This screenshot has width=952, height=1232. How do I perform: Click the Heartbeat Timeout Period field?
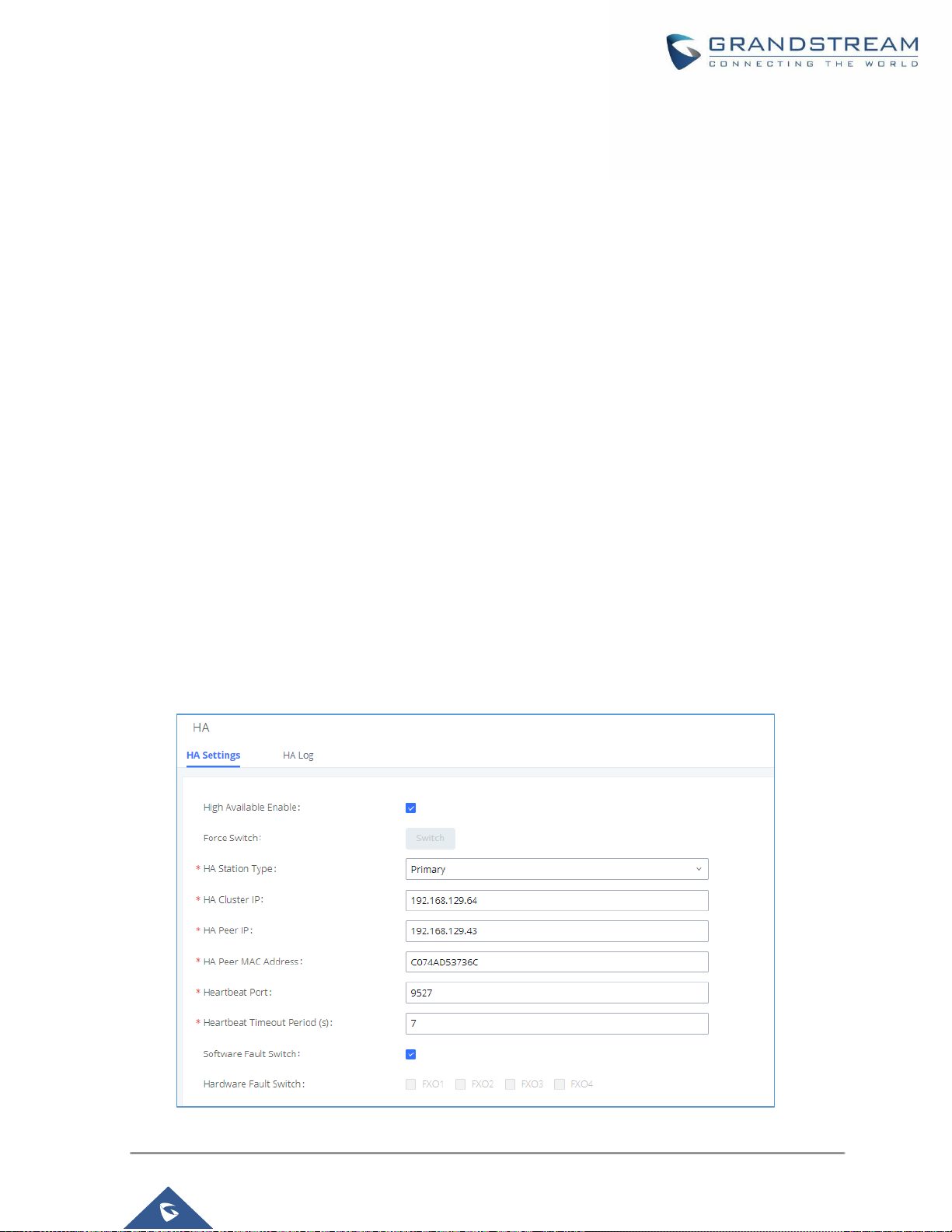(556, 1024)
